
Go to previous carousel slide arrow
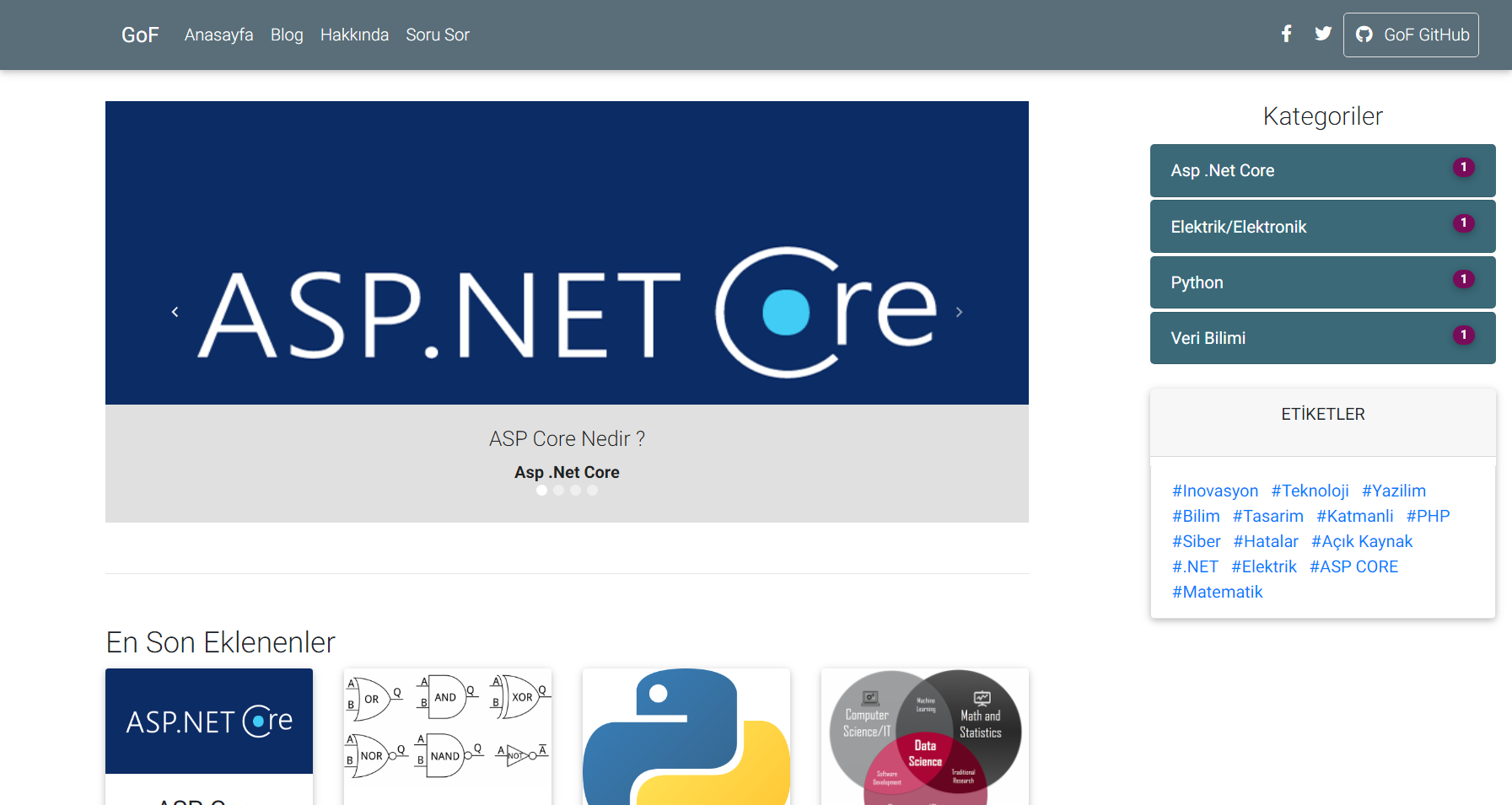pyautogui.click(x=175, y=312)
